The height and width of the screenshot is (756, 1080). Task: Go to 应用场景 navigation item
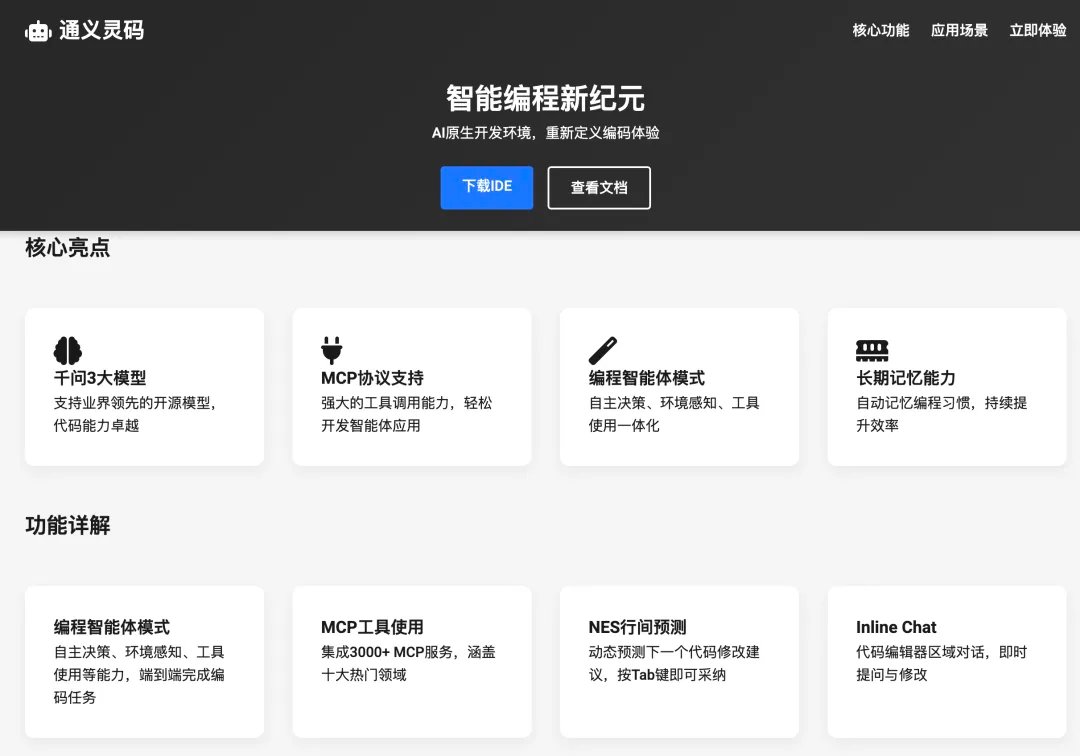(959, 31)
